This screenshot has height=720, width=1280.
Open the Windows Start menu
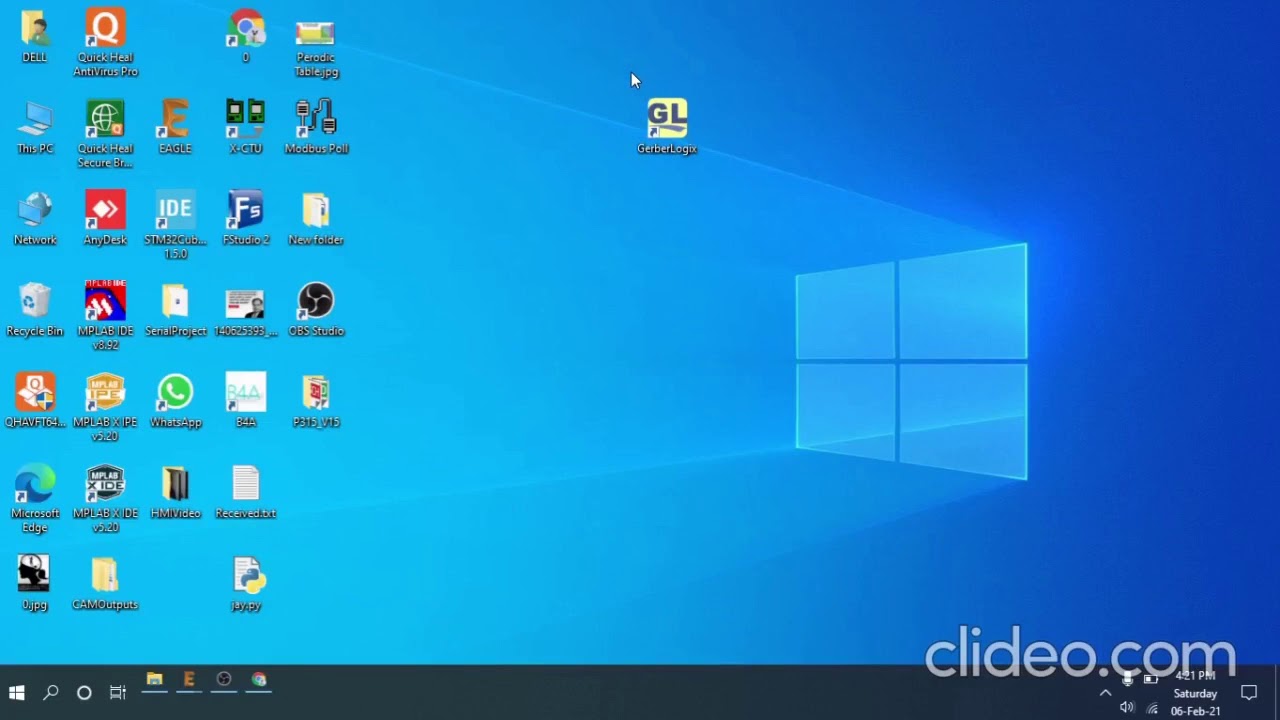point(17,692)
